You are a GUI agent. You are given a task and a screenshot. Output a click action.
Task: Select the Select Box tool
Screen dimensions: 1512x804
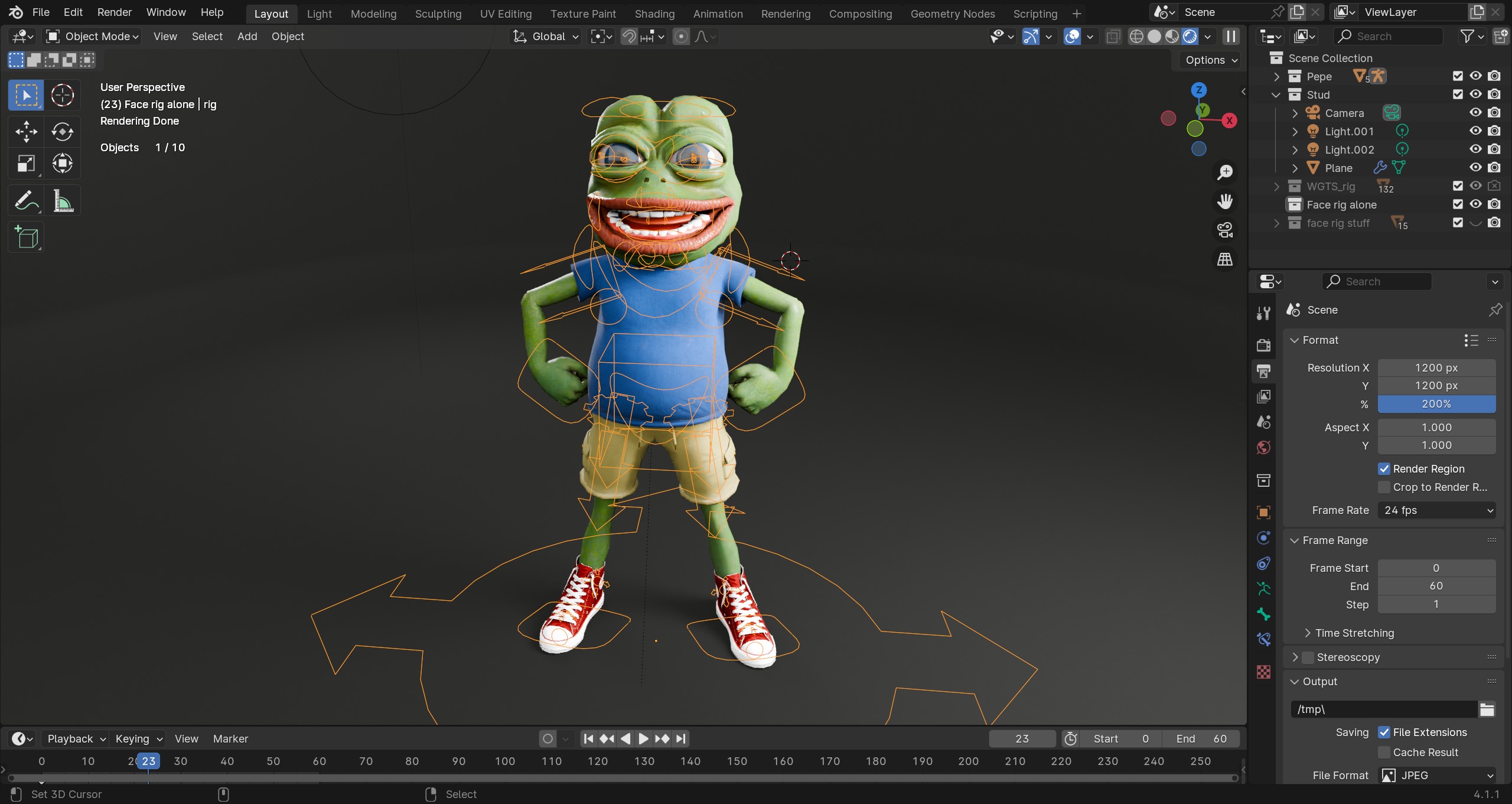(26, 95)
